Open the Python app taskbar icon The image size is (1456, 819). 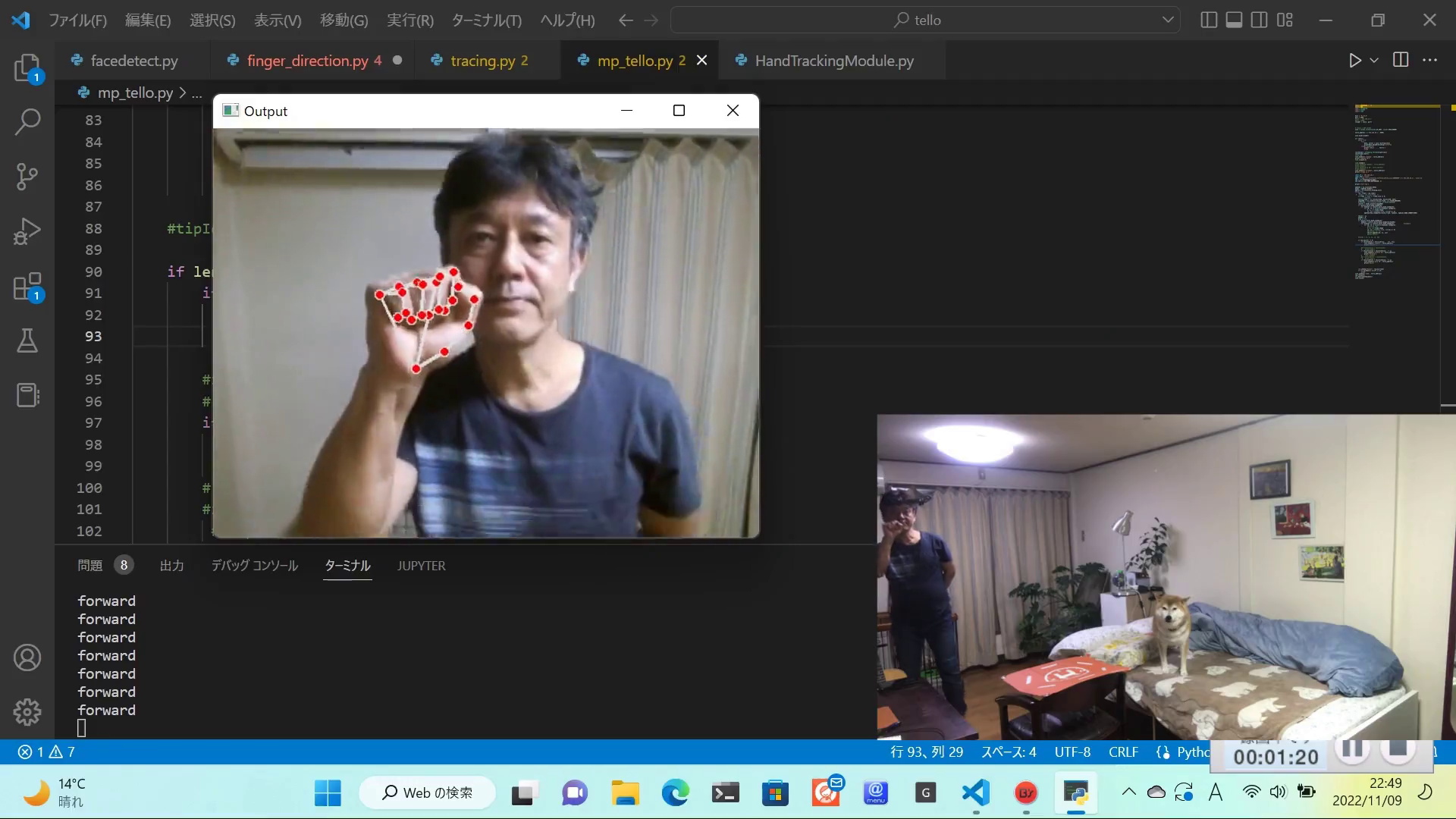click(1076, 792)
